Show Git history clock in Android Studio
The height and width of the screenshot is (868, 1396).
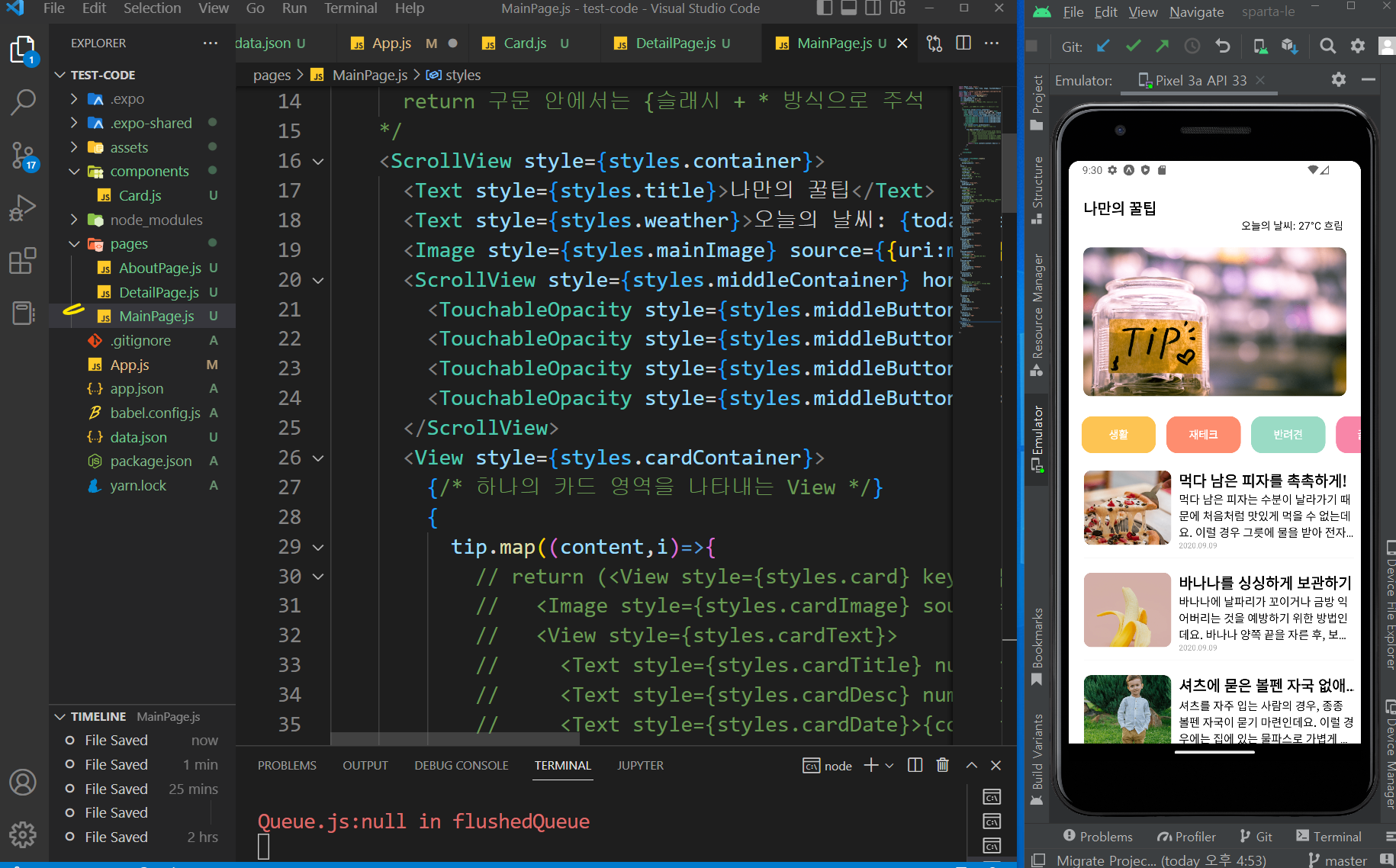pos(1192,47)
